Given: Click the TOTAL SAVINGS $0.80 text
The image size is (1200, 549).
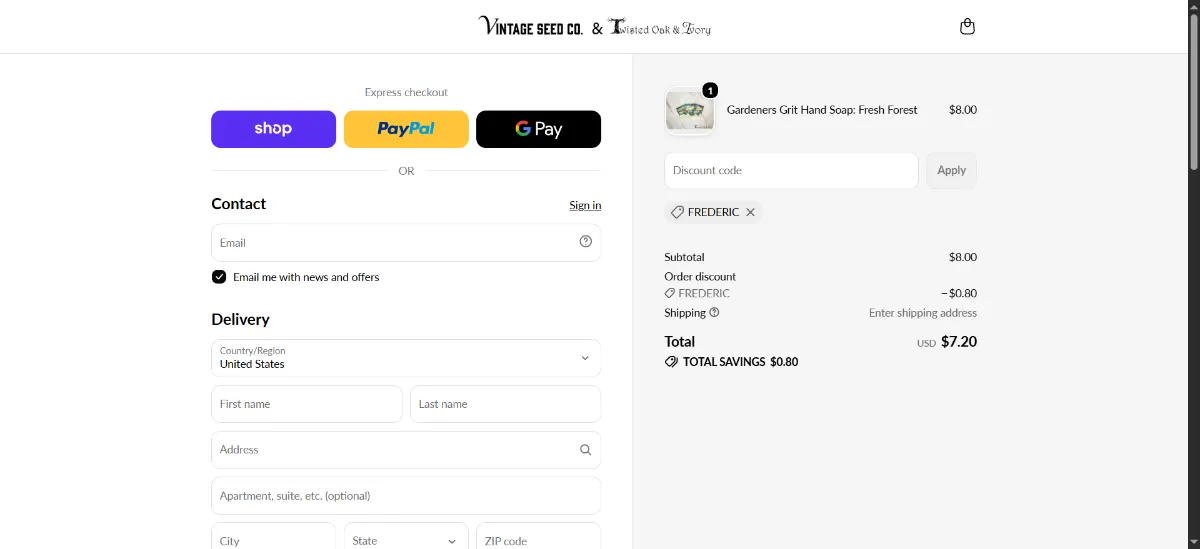Looking at the screenshot, I should click(740, 362).
